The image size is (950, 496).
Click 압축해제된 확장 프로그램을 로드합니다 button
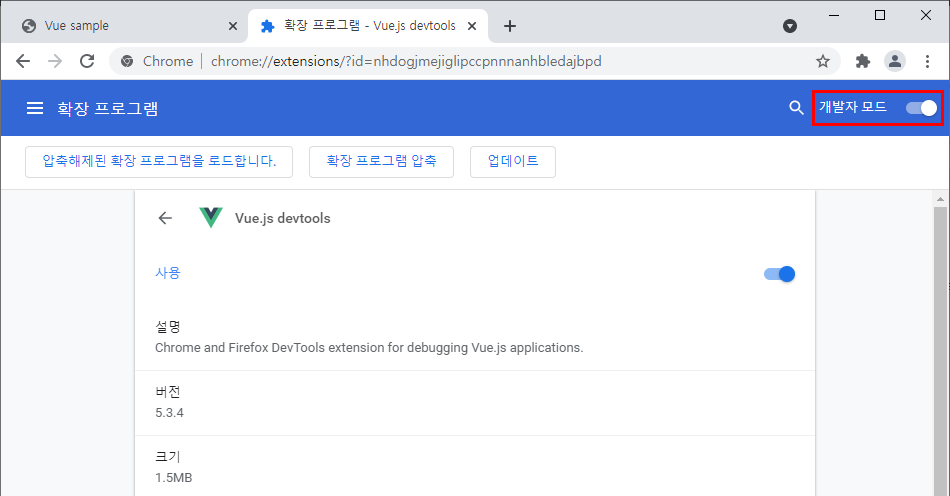tap(159, 162)
